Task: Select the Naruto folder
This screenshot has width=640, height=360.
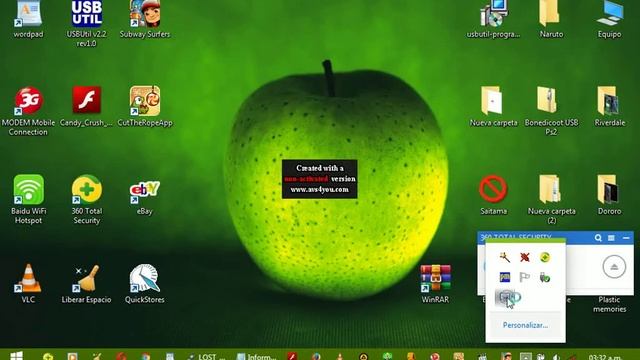Action: pos(551,19)
